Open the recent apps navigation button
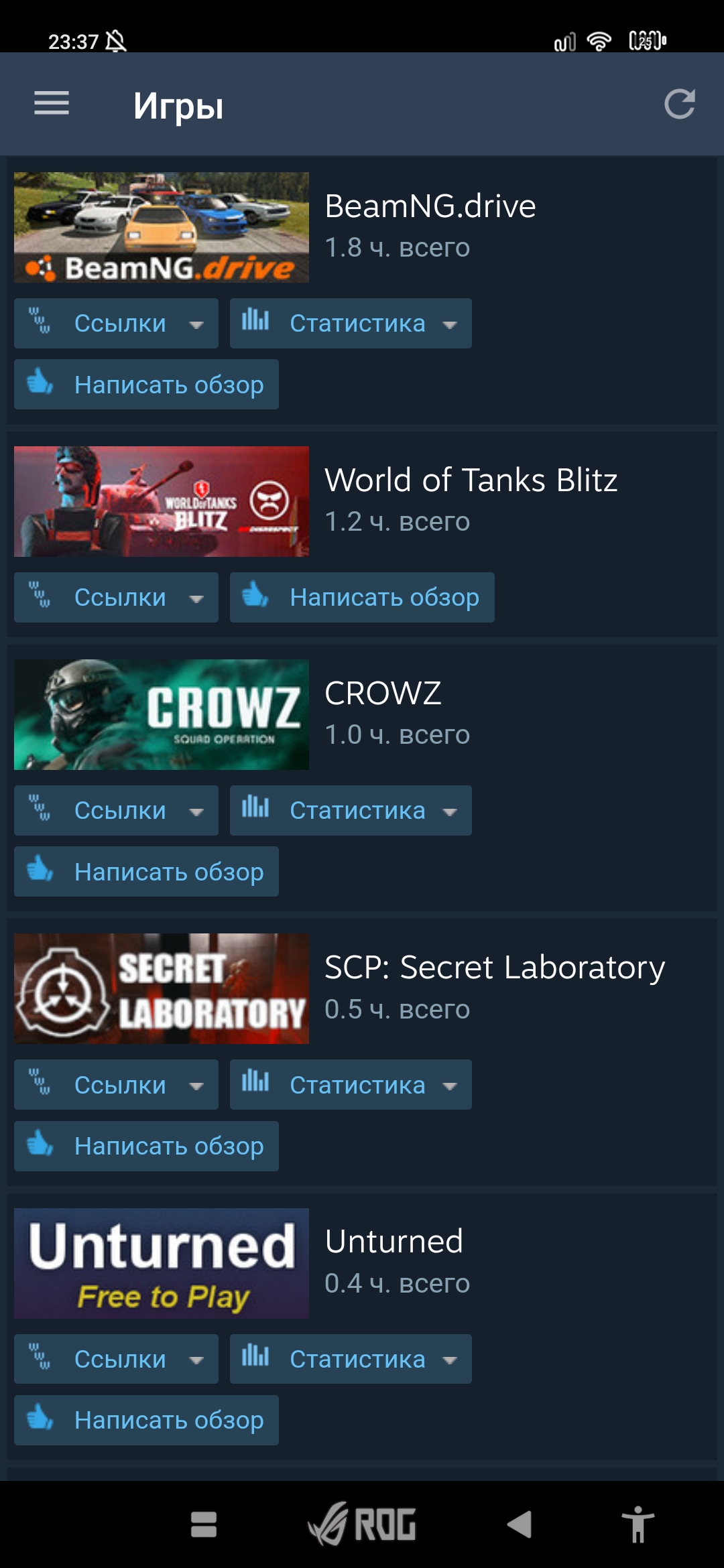The width and height of the screenshot is (724, 1568). click(x=204, y=1524)
